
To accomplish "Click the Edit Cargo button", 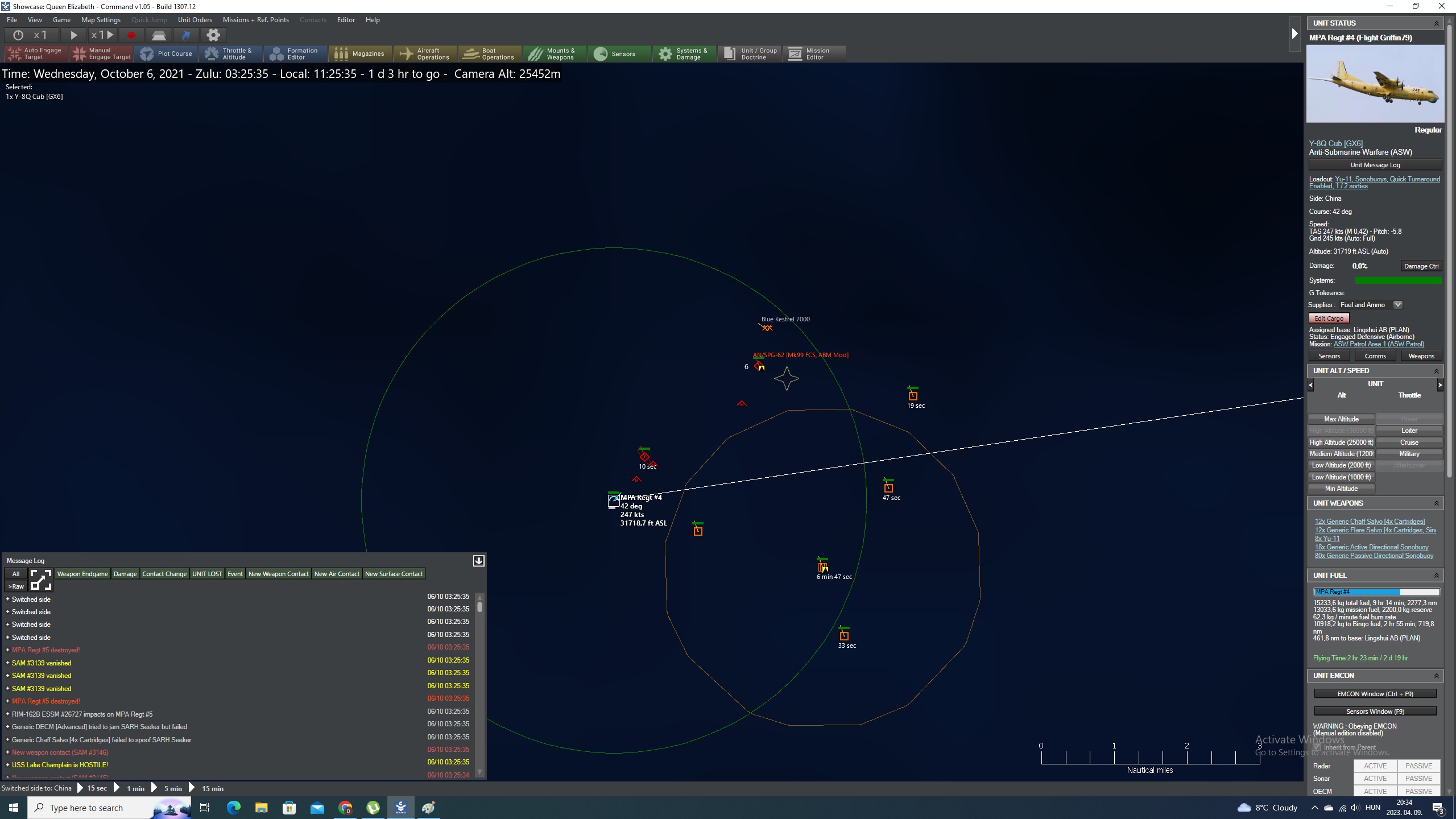I will click(x=1329, y=318).
